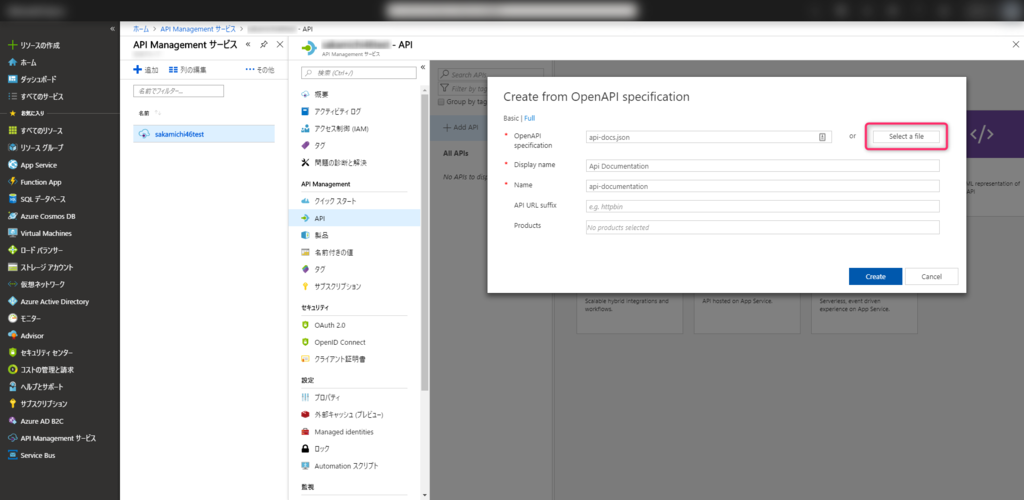The image size is (1024, 500).
Task: Switch to the Full form view
Action: pos(530,118)
